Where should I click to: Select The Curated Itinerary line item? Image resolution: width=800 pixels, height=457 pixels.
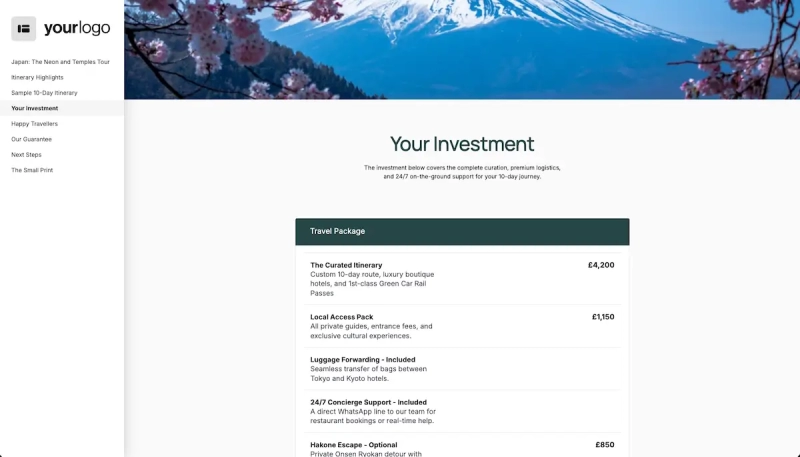[462, 279]
